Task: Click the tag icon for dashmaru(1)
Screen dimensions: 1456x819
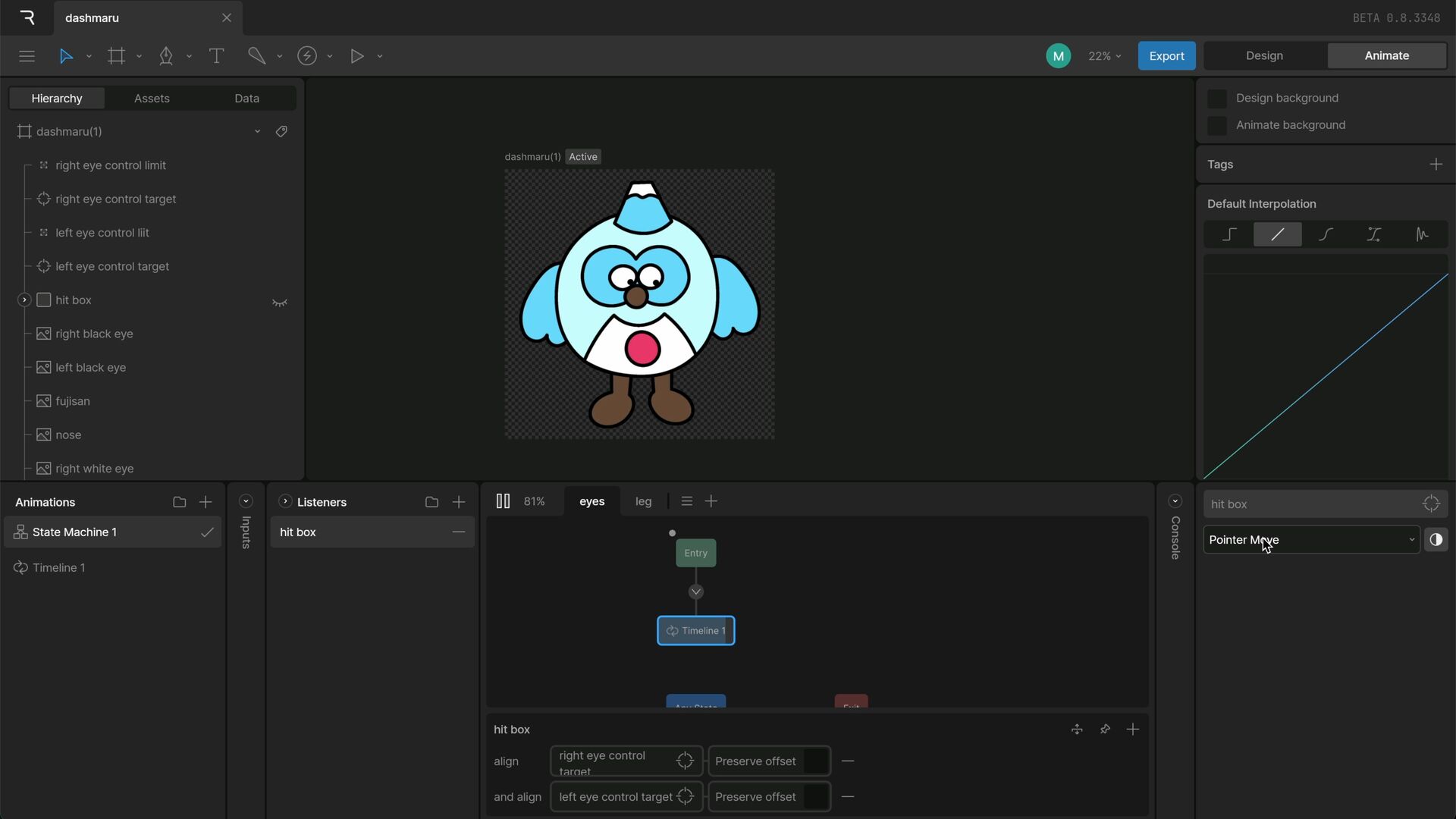Action: pos(281,131)
